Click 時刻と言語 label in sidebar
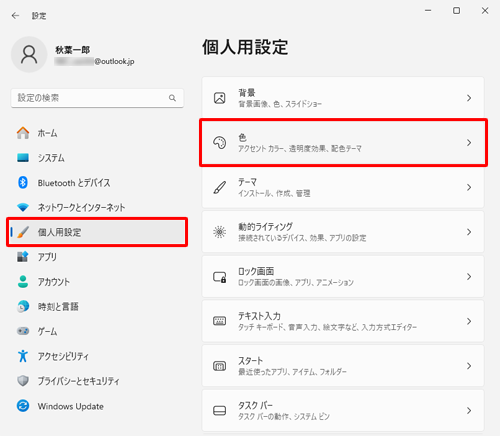Image resolution: width=500 pixels, height=436 pixels. pyautogui.click(x=58, y=306)
